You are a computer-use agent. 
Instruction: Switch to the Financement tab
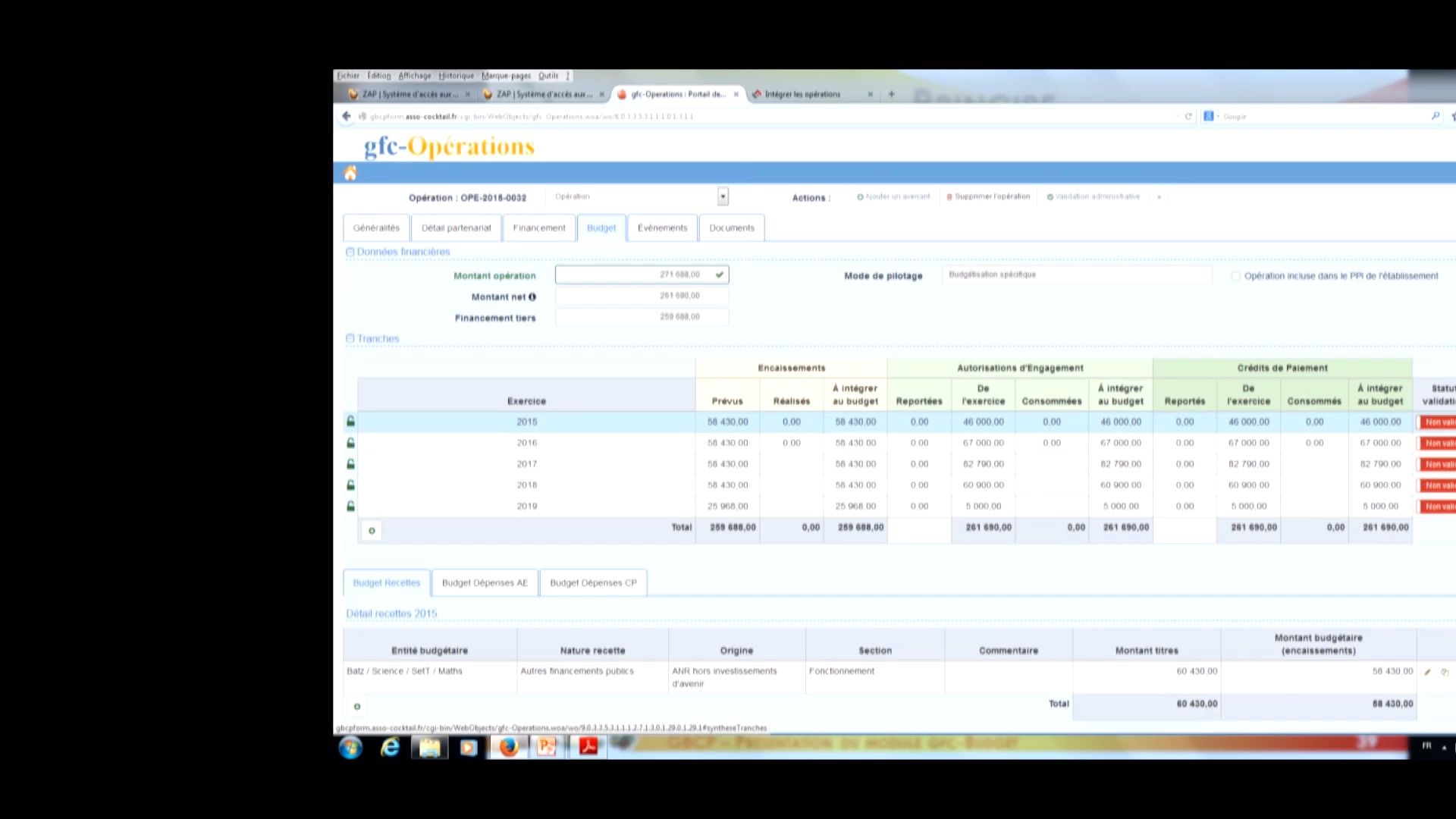[538, 227]
